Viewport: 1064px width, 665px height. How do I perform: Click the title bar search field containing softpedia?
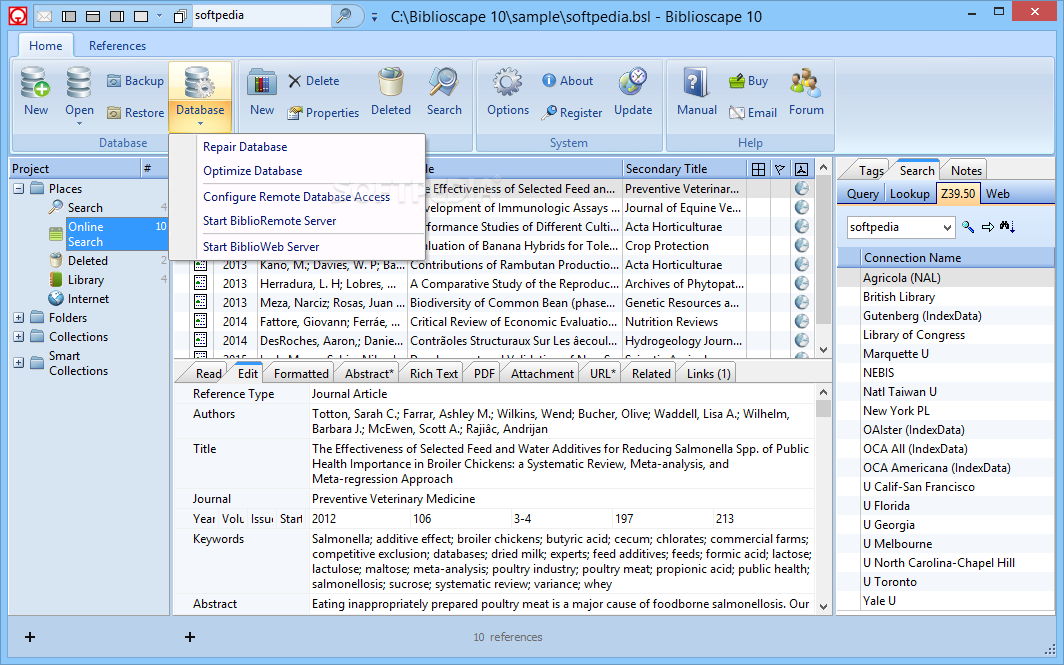(x=261, y=16)
